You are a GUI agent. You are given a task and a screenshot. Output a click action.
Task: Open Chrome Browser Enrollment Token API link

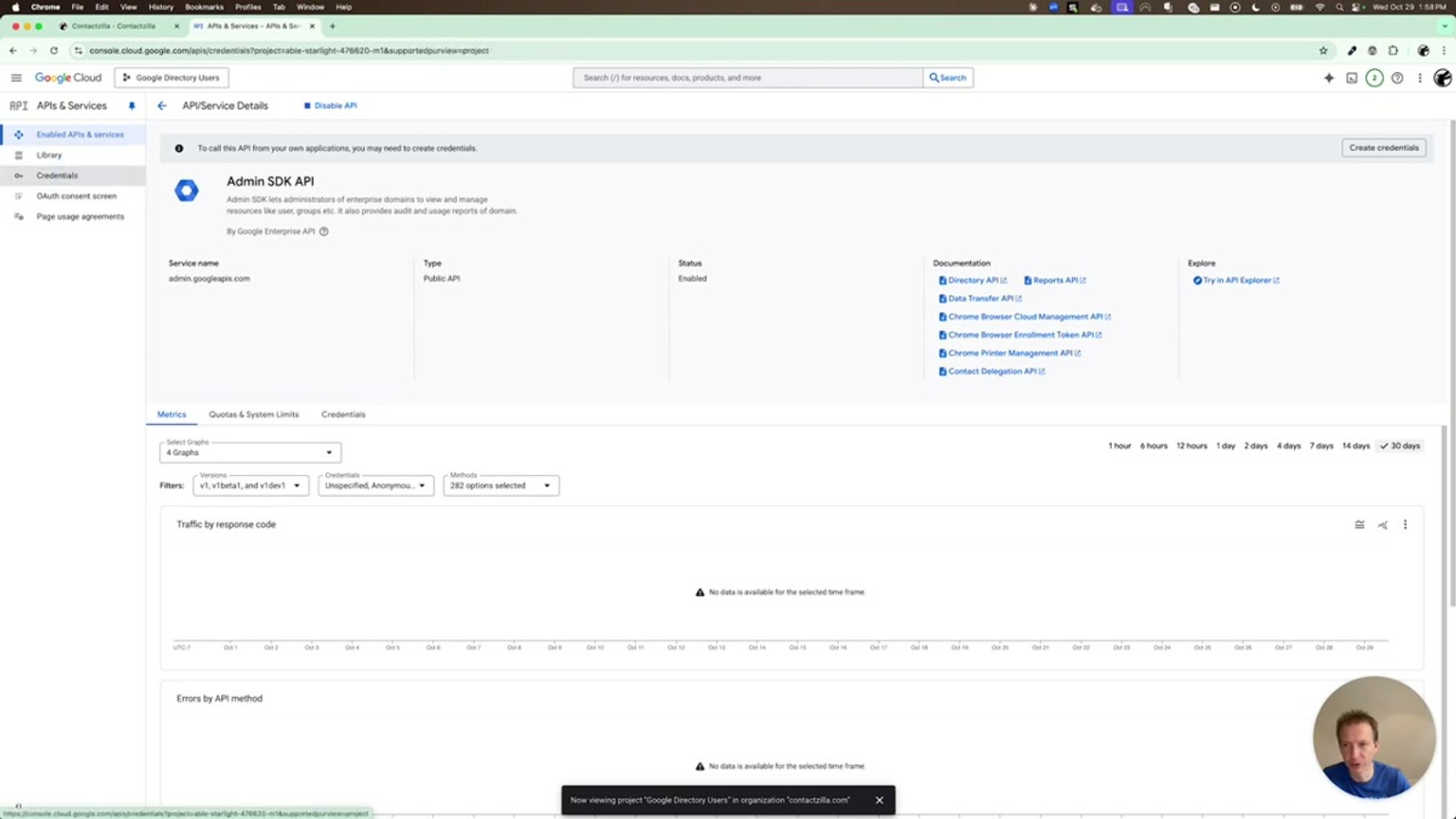point(1020,335)
